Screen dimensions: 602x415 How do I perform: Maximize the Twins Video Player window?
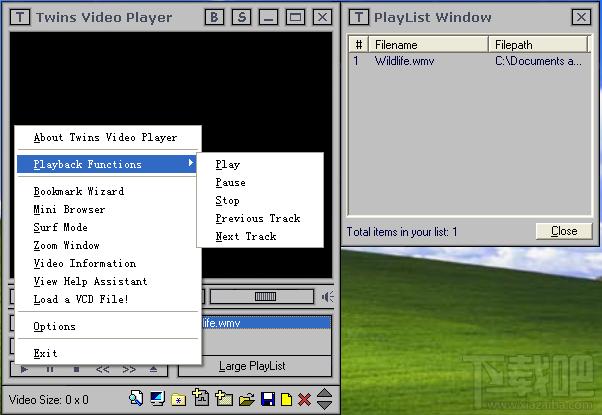click(x=295, y=17)
